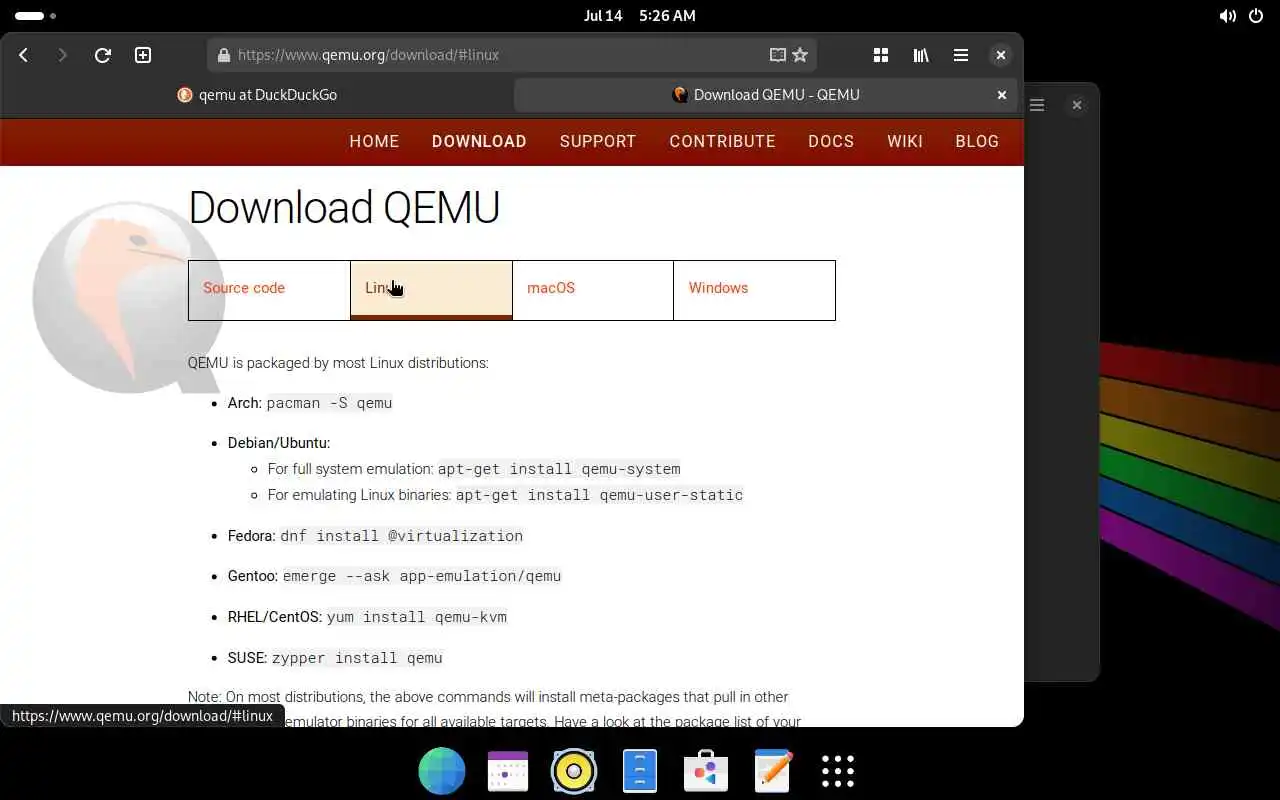Image resolution: width=1280 pixels, height=800 pixels.
Task: Select the Source code tab
Action: click(x=269, y=290)
